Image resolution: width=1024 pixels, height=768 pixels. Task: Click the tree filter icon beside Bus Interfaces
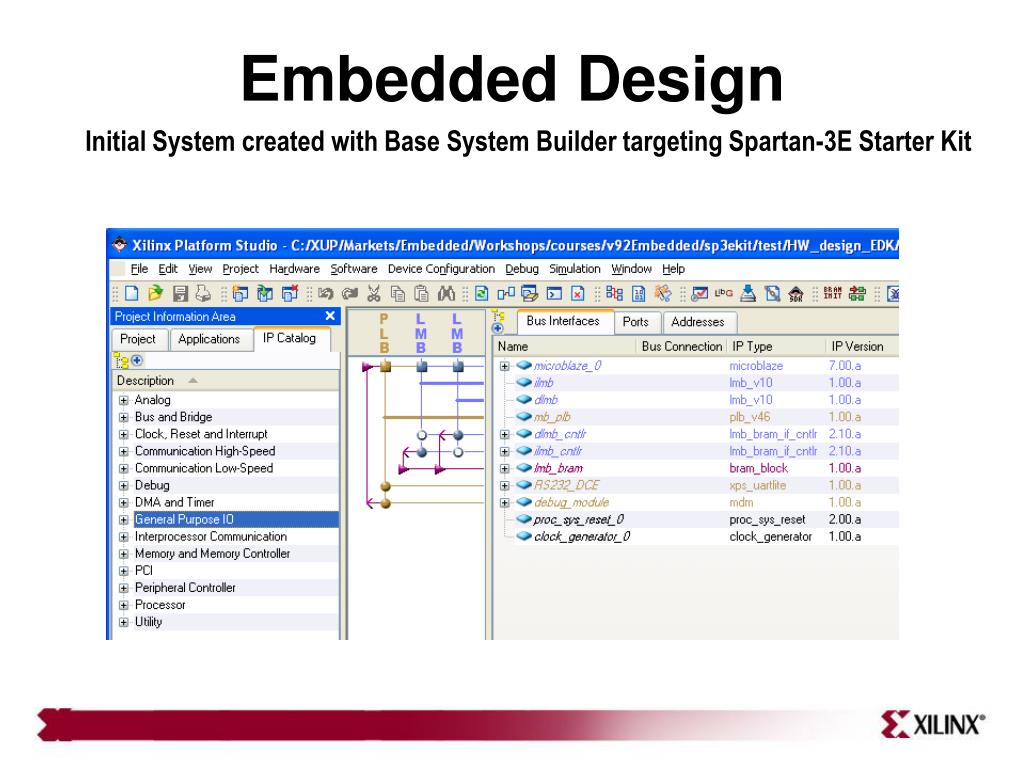pyautogui.click(x=498, y=317)
